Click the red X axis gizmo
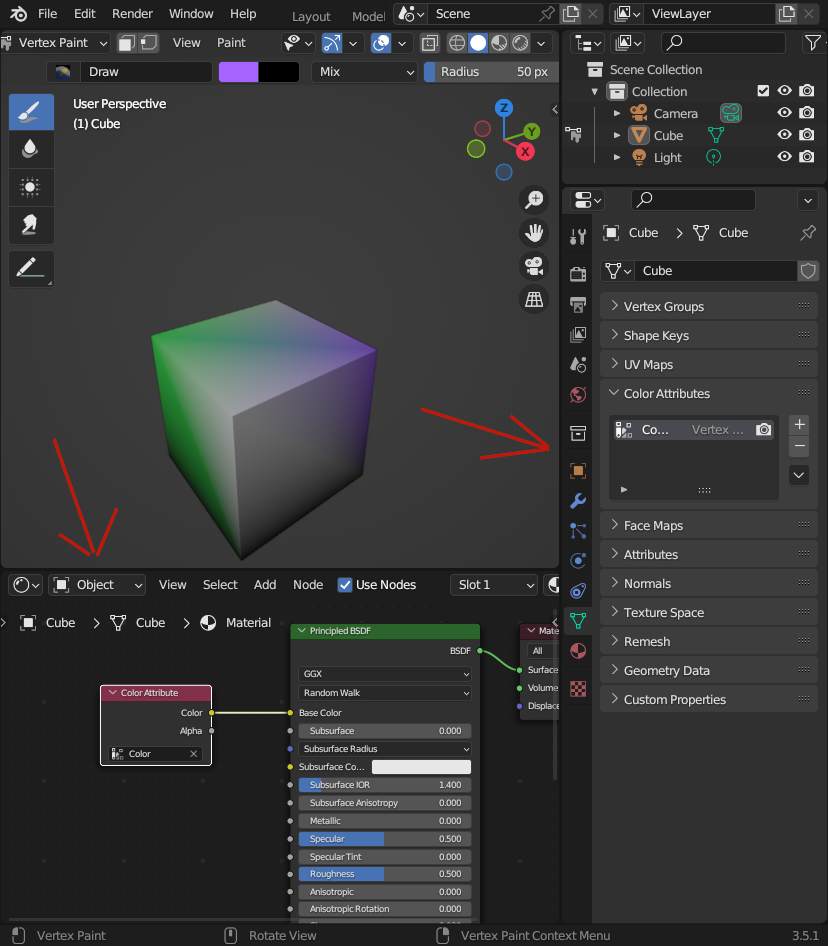This screenshot has height=946, width=828. click(x=525, y=151)
